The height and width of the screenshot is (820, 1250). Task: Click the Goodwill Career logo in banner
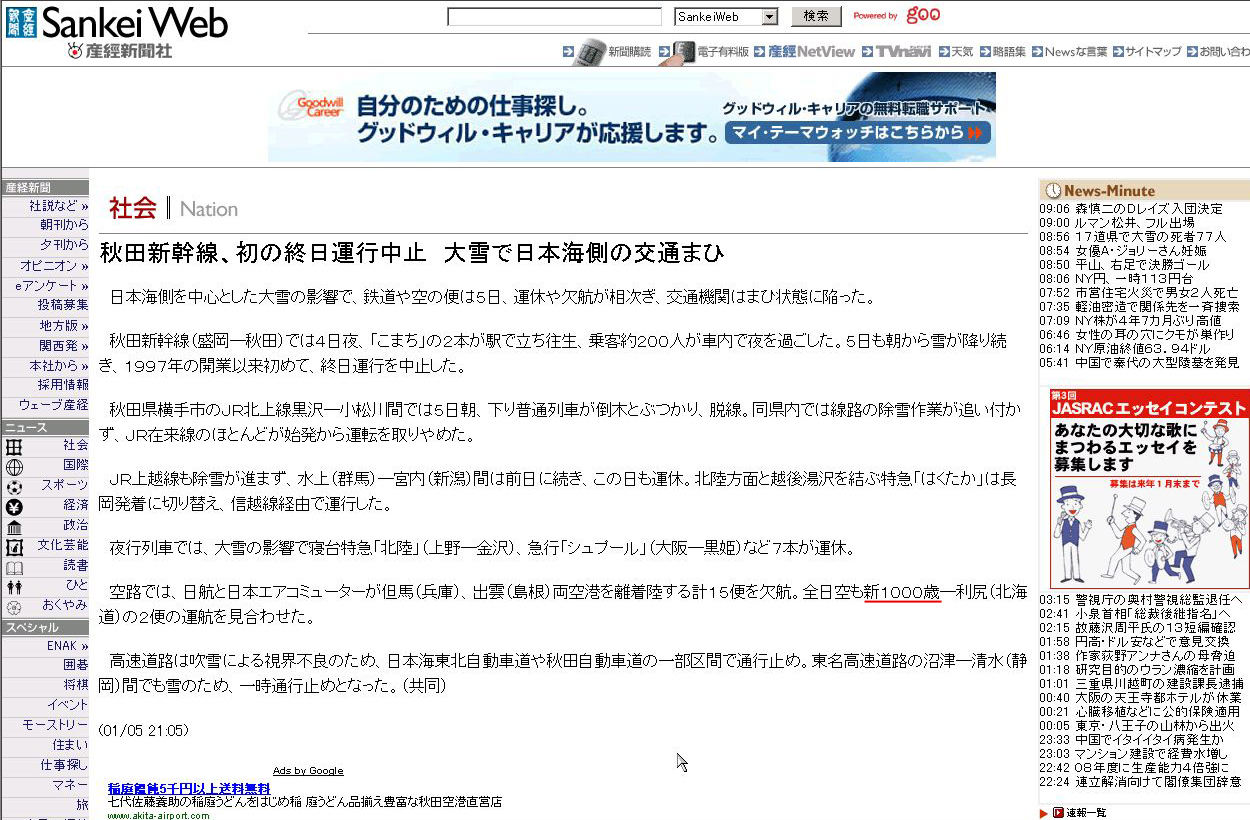[312, 106]
